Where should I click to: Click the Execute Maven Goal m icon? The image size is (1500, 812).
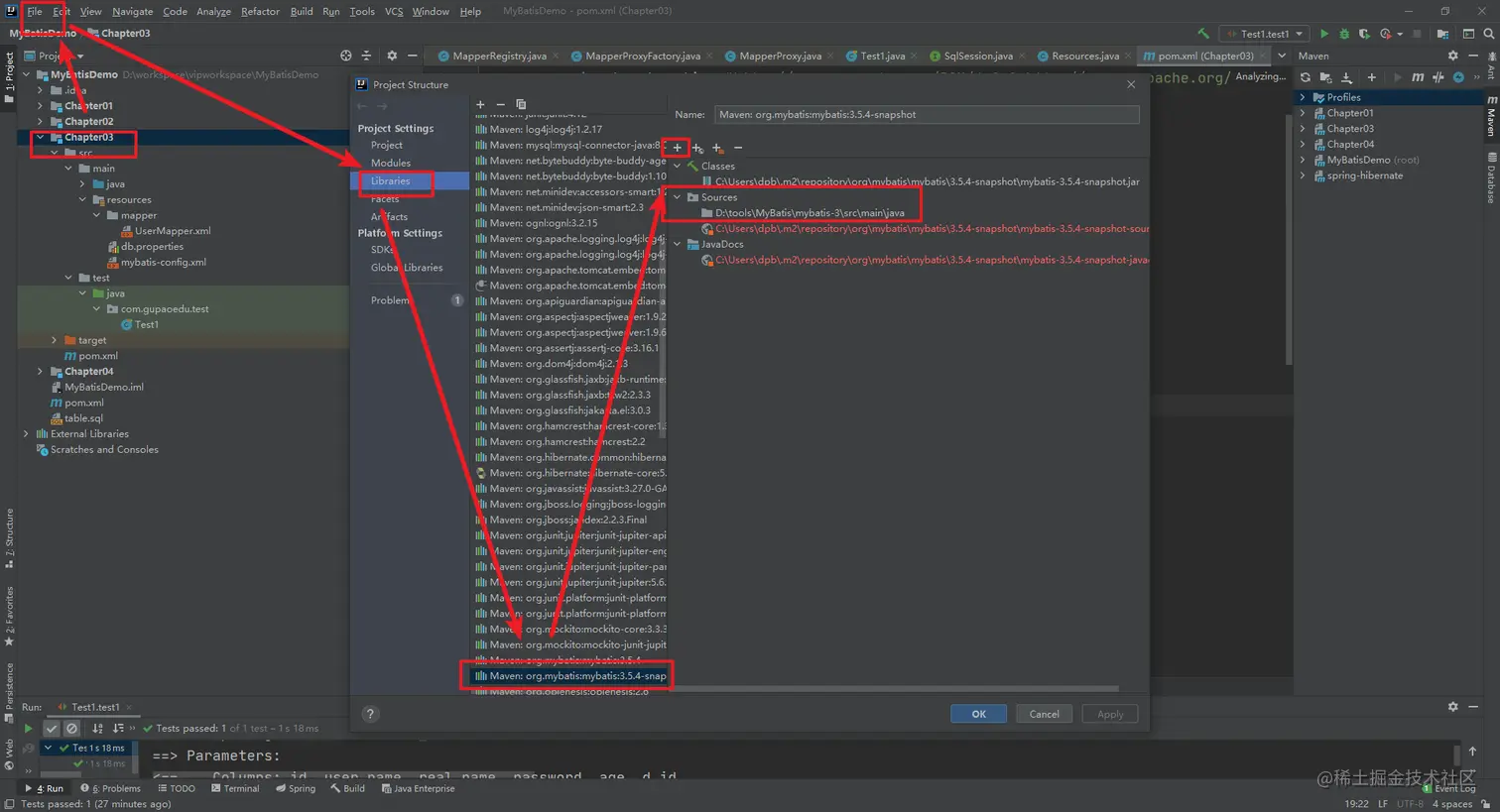pos(1418,77)
